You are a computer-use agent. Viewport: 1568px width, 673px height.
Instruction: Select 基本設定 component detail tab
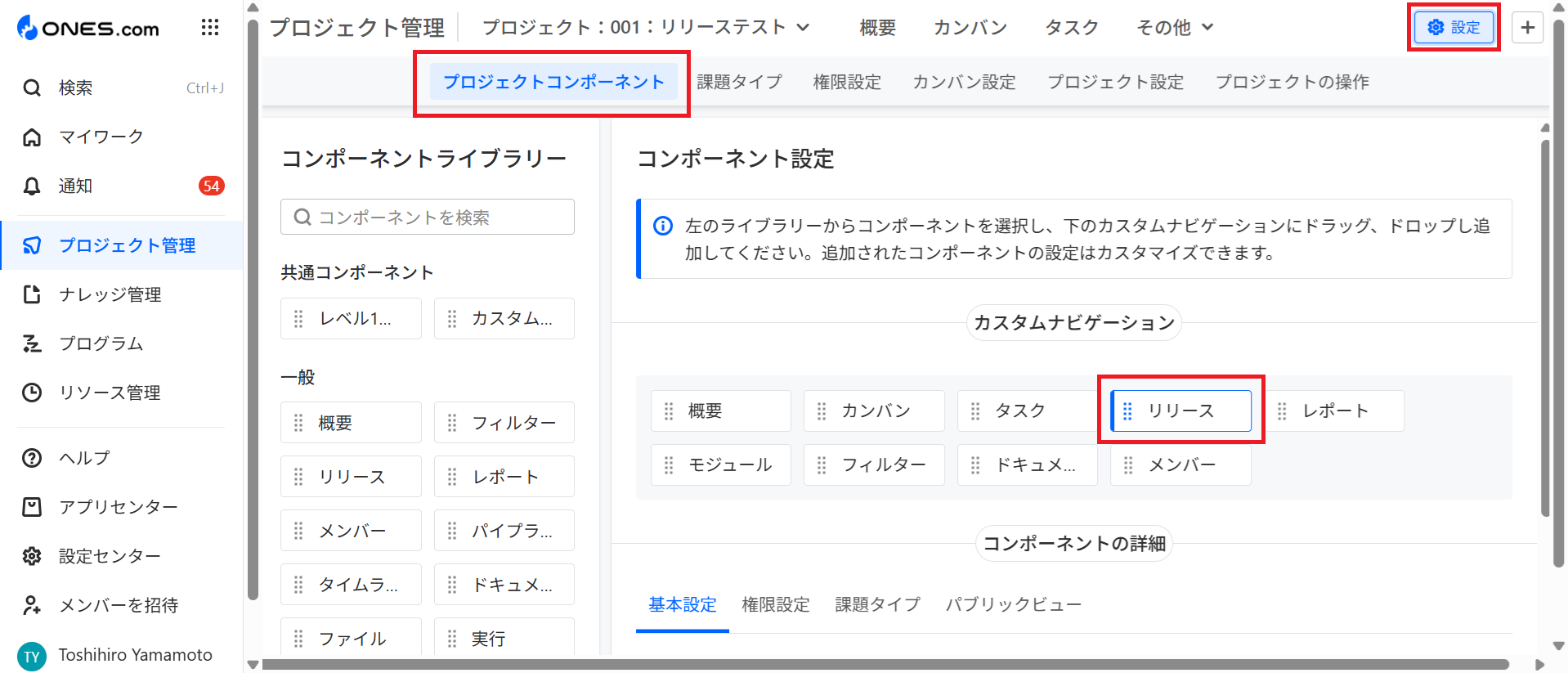[683, 604]
